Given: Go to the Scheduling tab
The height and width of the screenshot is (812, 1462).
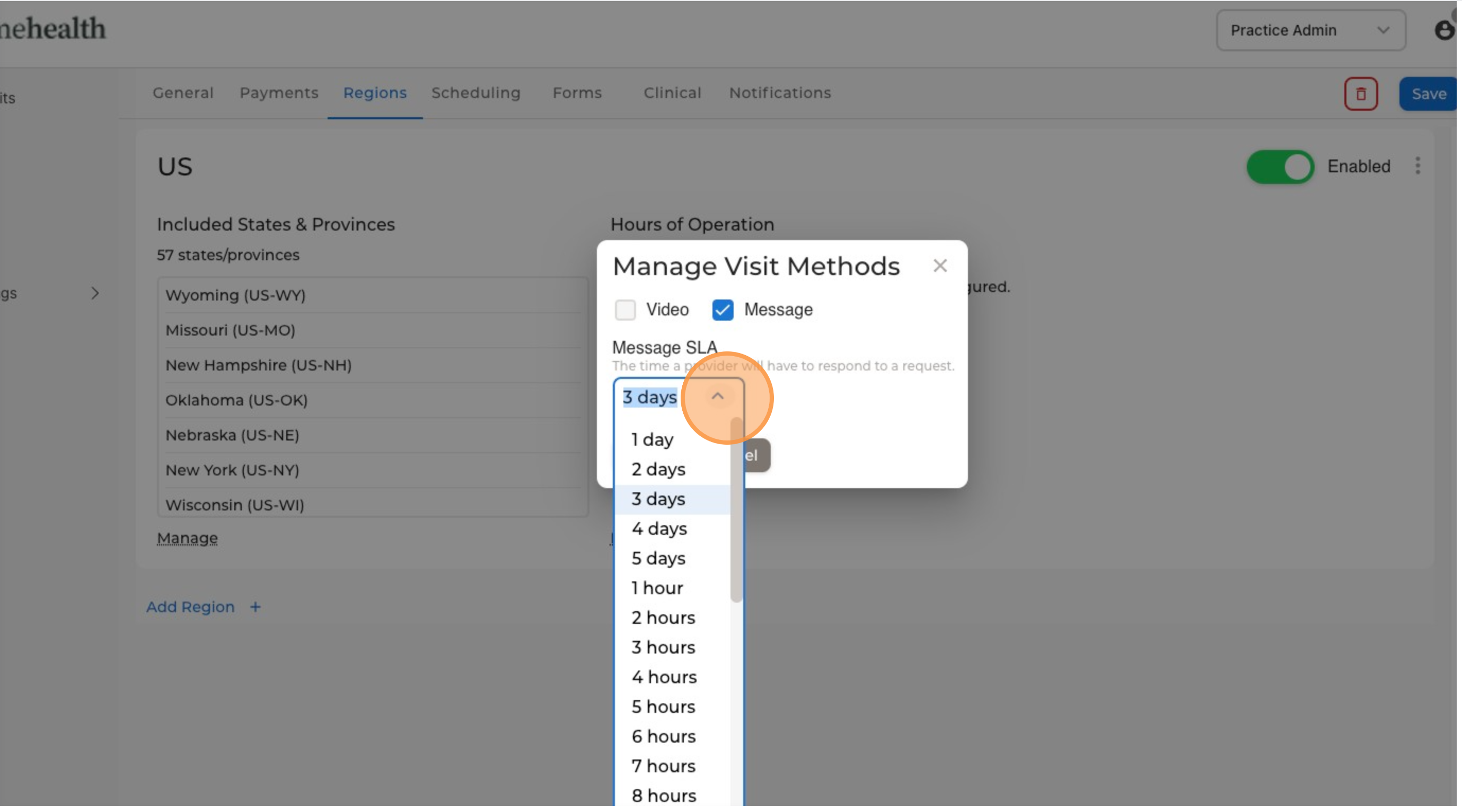Looking at the screenshot, I should [x=477, y=93].
